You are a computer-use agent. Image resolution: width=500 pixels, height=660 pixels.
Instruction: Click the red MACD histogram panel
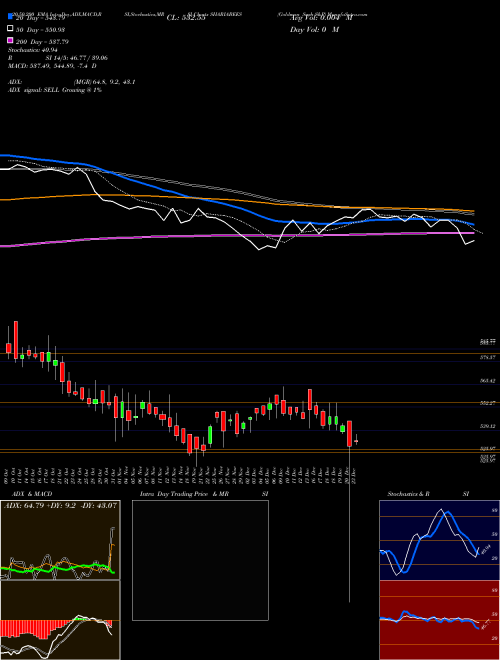[x=60, y=620]
